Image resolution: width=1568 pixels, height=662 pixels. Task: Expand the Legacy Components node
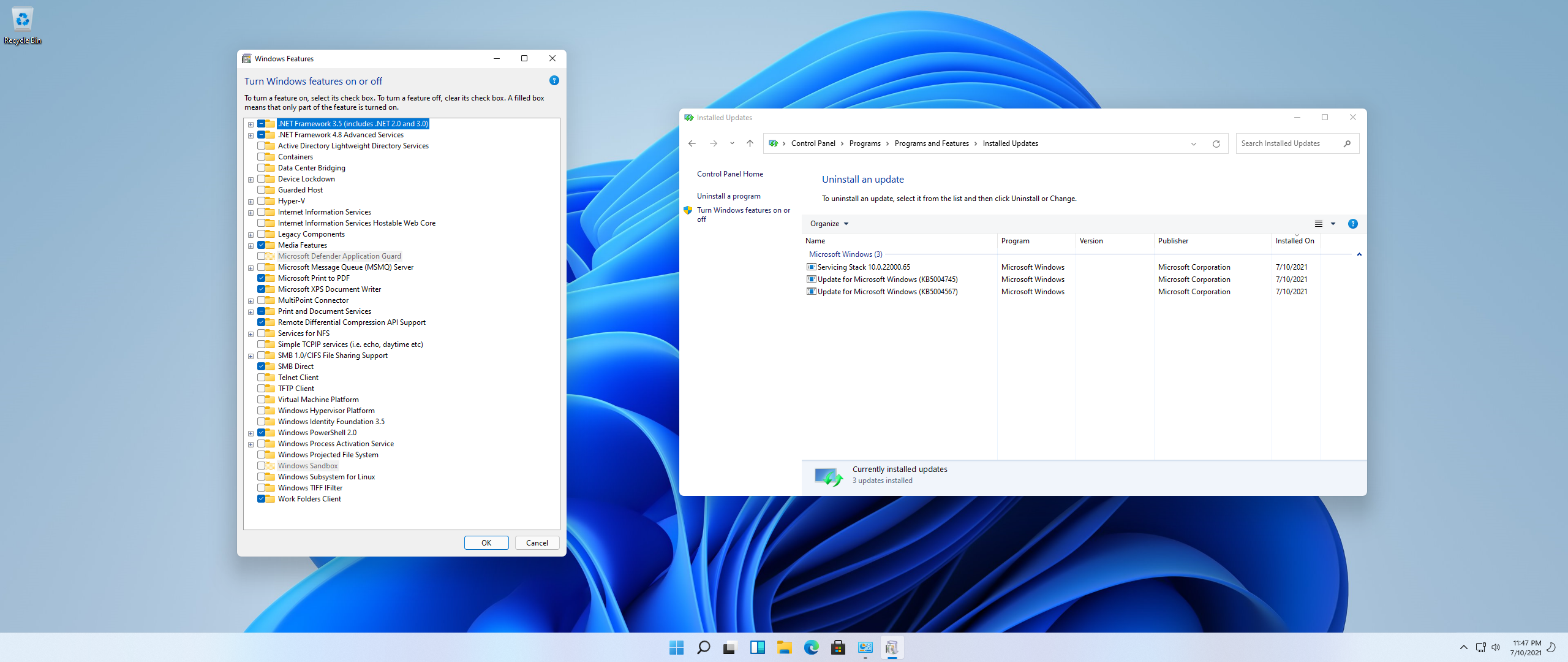click(251, 235)
